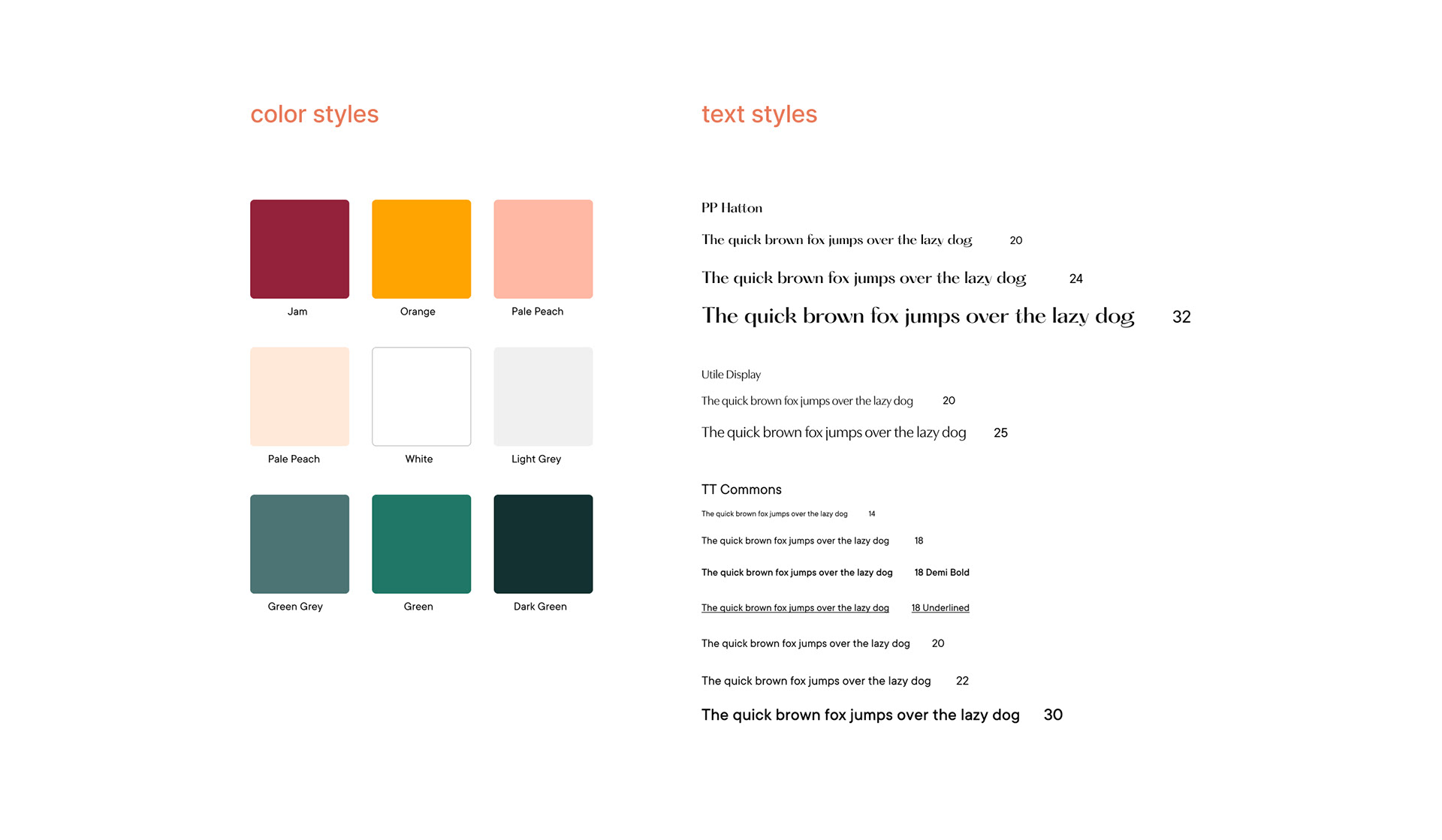
Task: Pick the Orange color swatch
Action: [421, 249]
